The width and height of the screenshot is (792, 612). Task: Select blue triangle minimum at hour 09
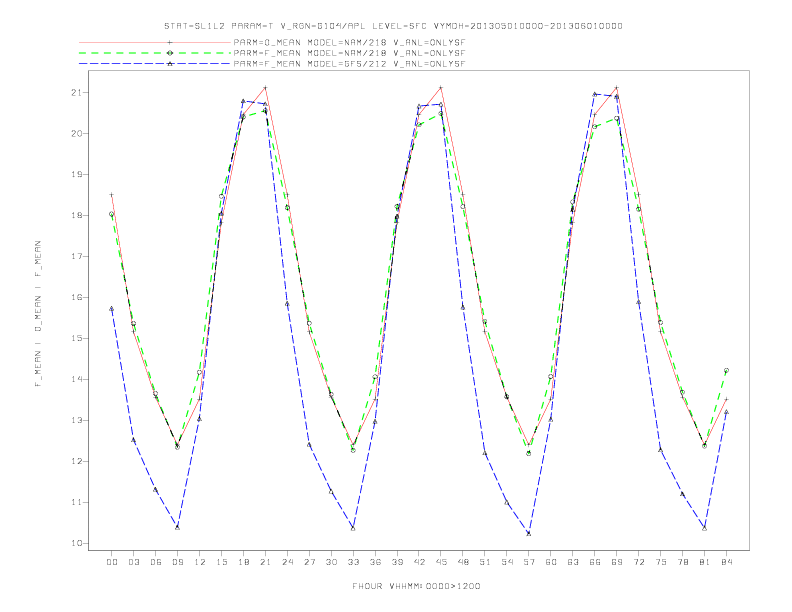pyautogui.click(x=177, y=527)
